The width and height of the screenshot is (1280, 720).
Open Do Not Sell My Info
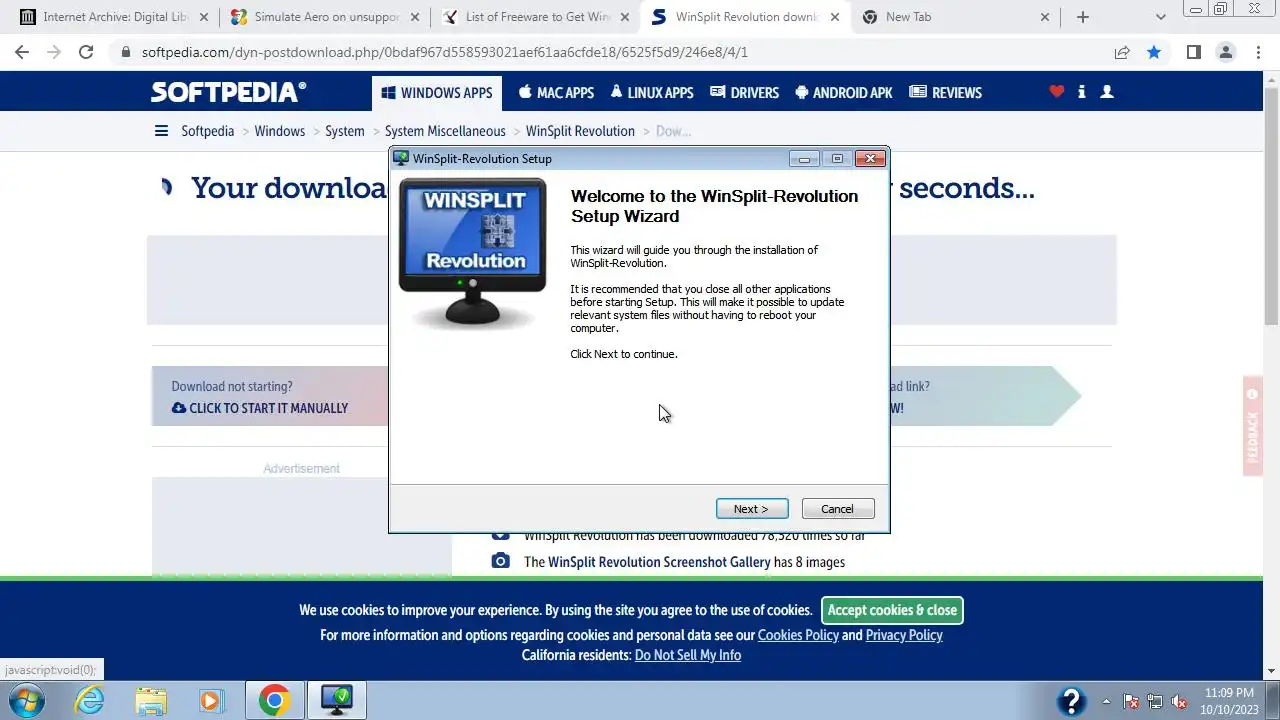pos(688,655)
